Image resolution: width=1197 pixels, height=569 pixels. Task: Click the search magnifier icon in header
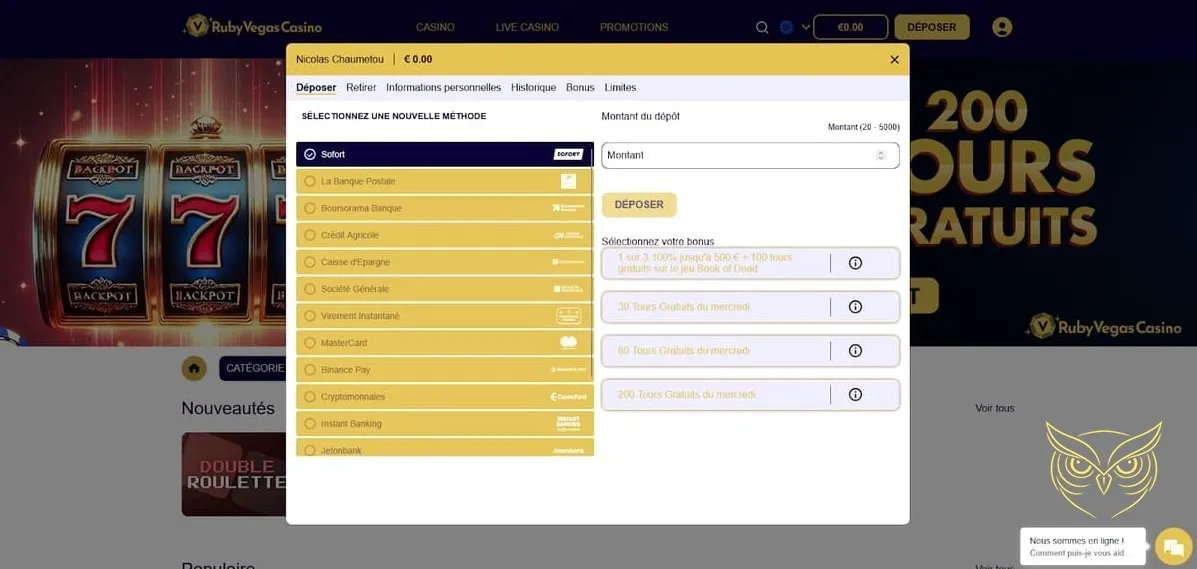click(762, 28)
